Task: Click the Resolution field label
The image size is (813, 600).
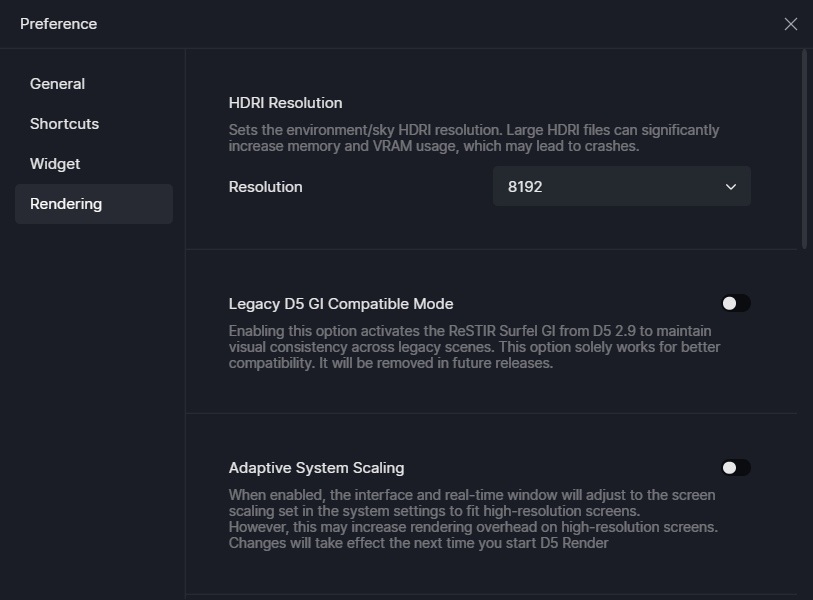Action: (x=265, y=187)
